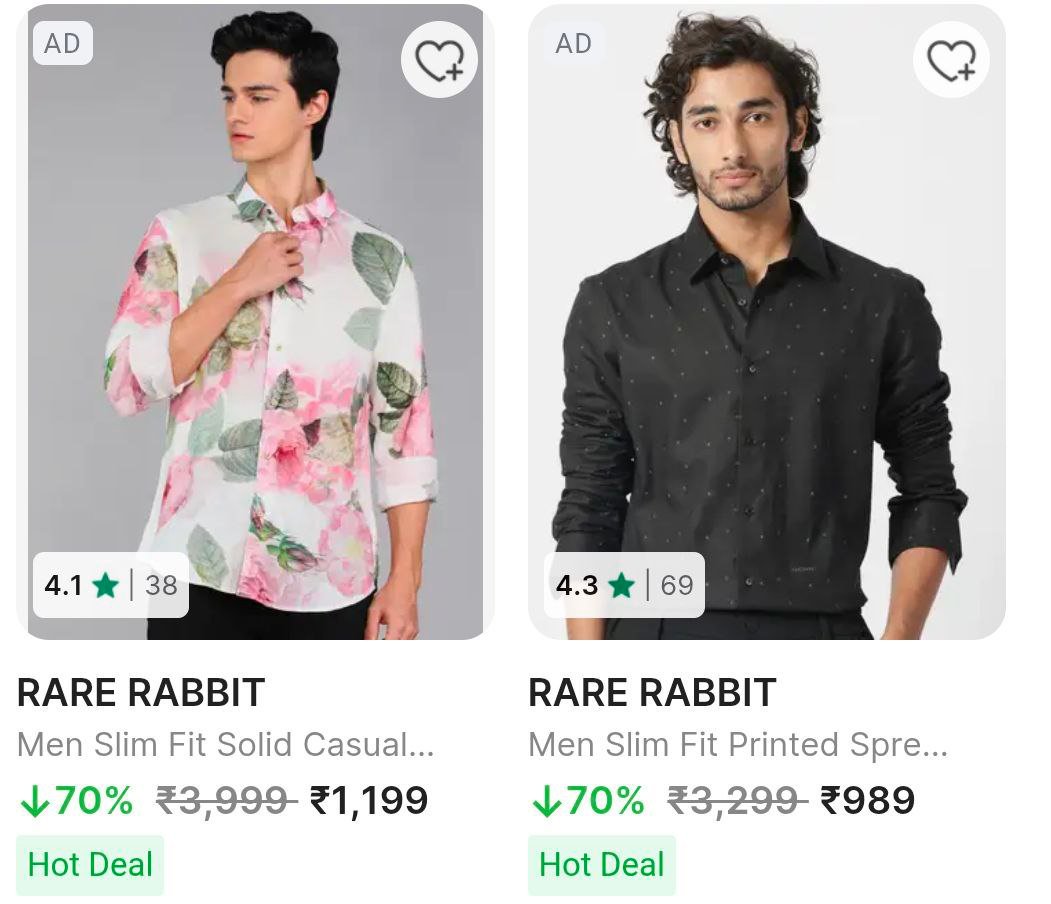Add the black shirt to your wishlist
Viewport: 1051px width, 904px height.
point(952,61)
